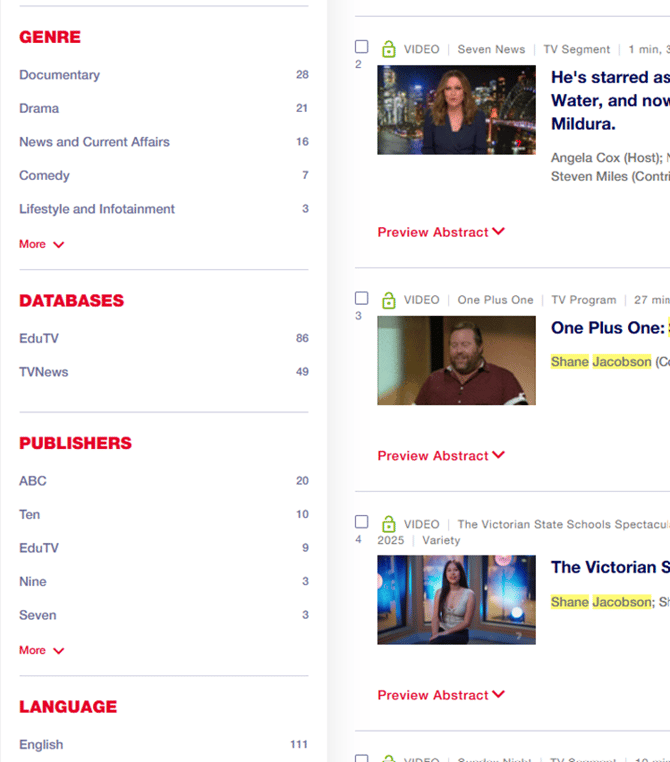Click the green lock icon on result 4

(x=388, y=524)
